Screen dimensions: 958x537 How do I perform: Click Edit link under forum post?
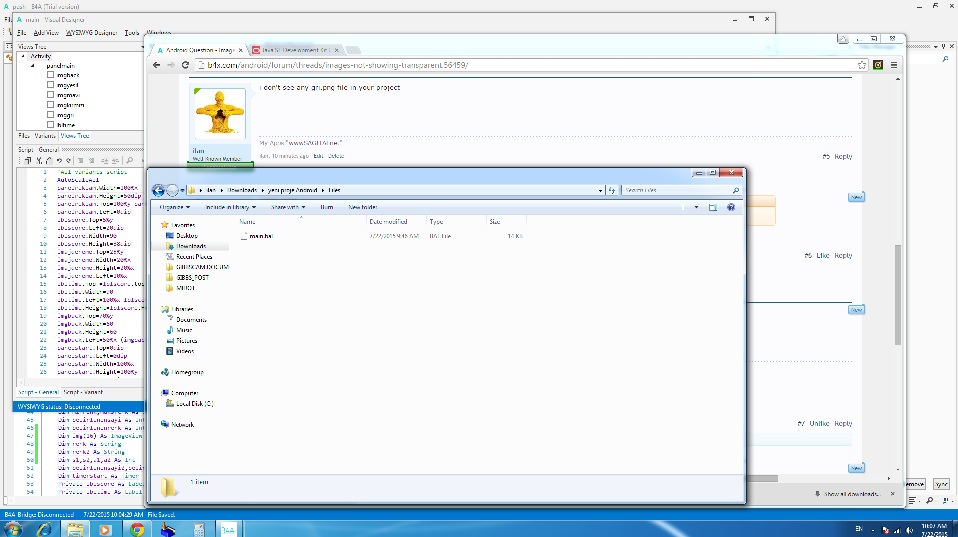point(318,156)
